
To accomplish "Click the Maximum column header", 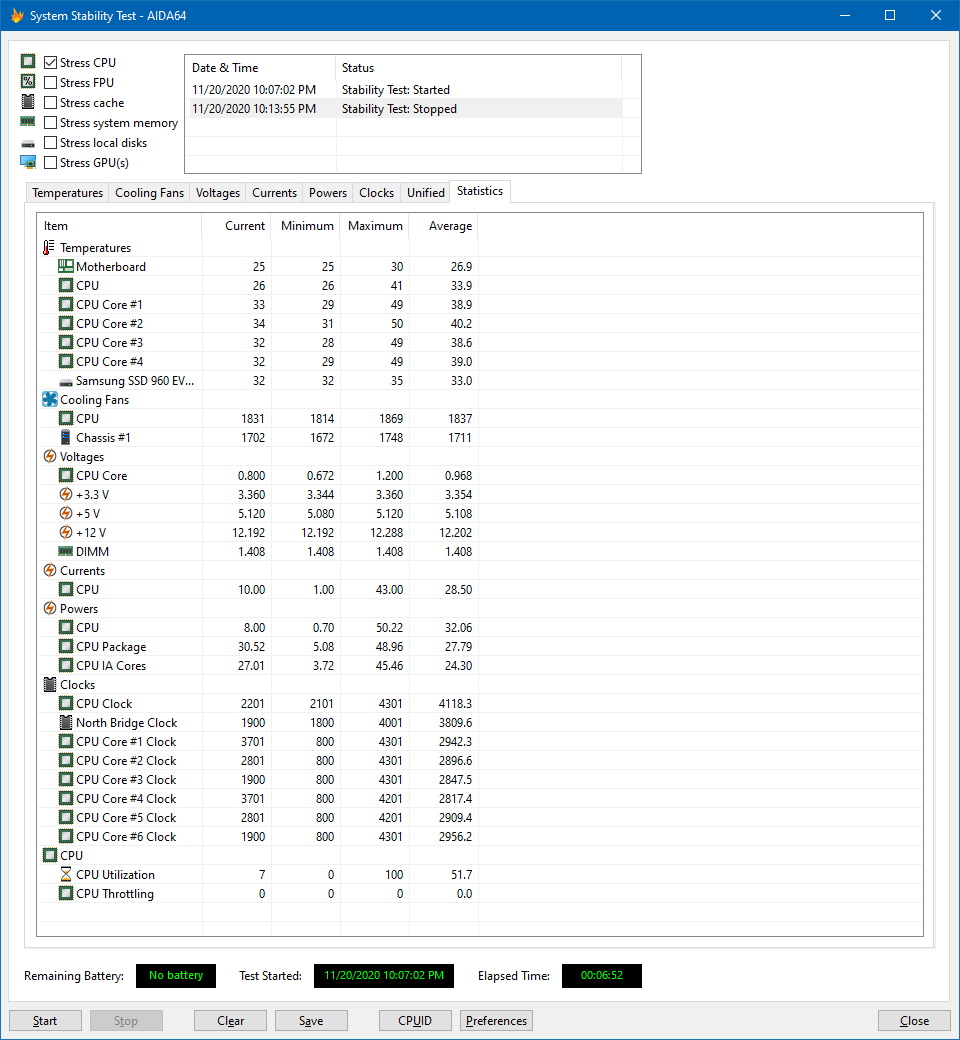I will click(375, 226).
